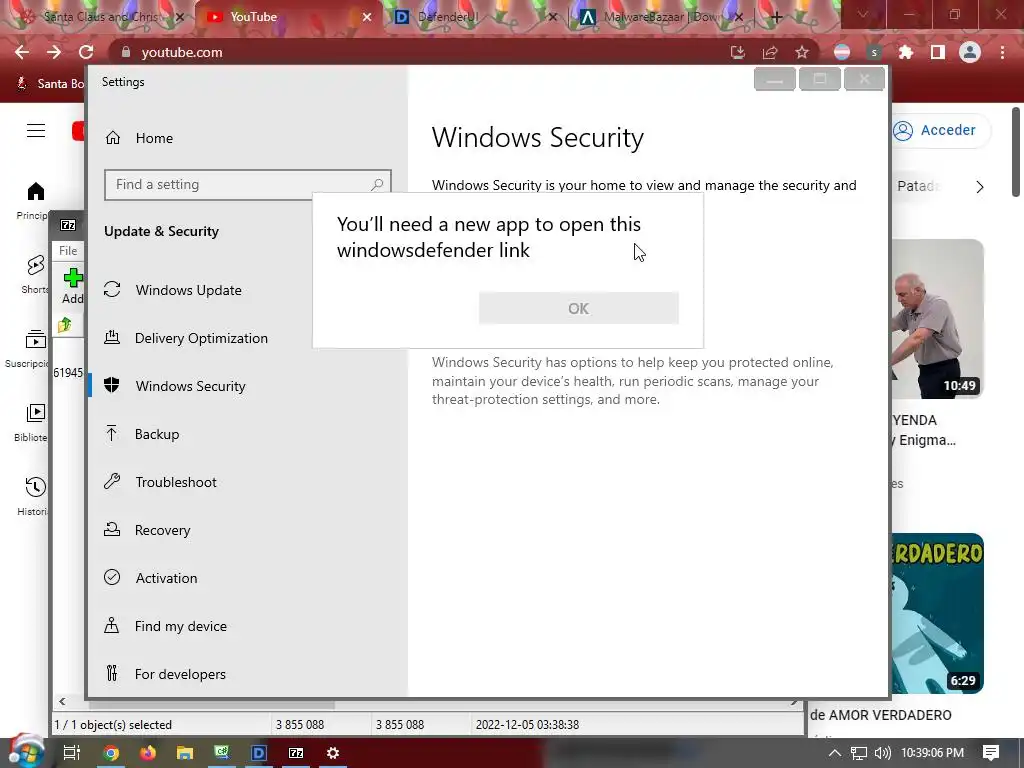The image size is (1024, 768).
Task: Click the Add button in 7-Zip toolbar
Action: (72, 286)
